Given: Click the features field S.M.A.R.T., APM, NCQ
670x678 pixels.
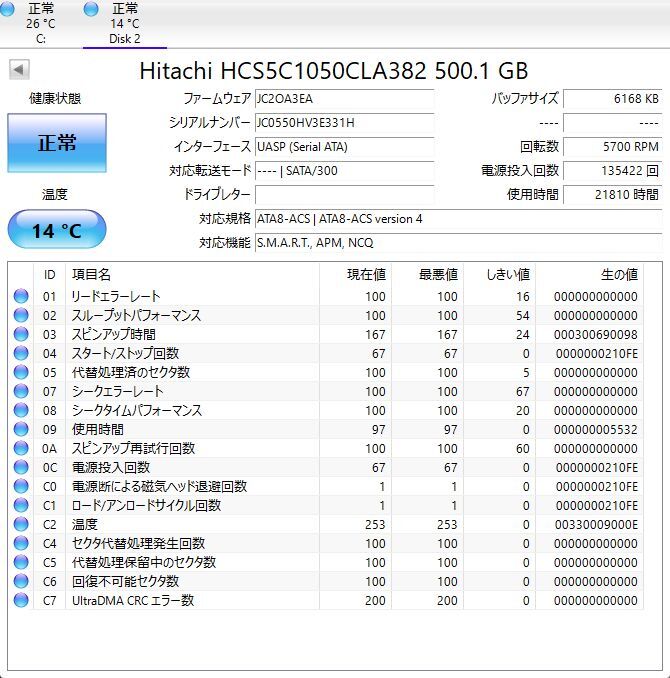Looking at the screenshot, I should (458, 243).
